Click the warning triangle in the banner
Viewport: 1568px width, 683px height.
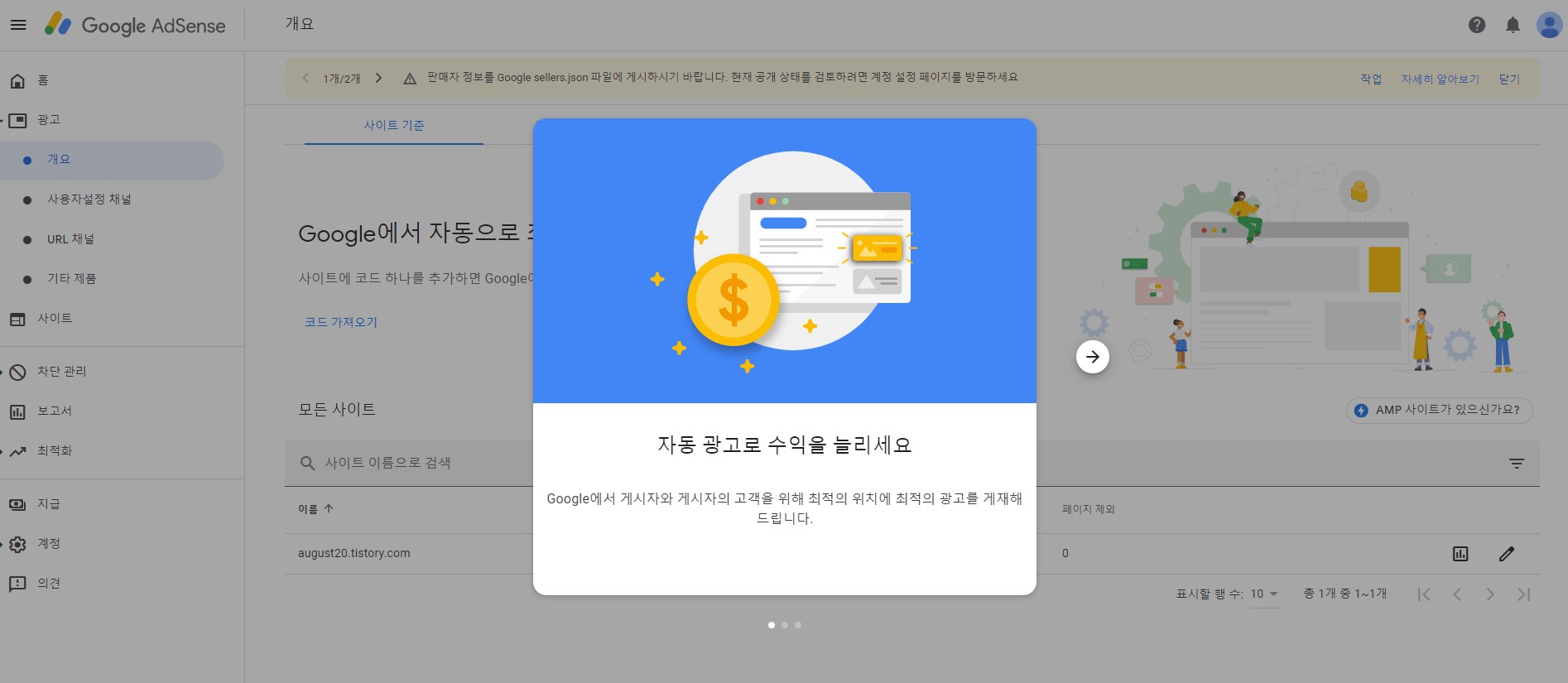(409, 79)
